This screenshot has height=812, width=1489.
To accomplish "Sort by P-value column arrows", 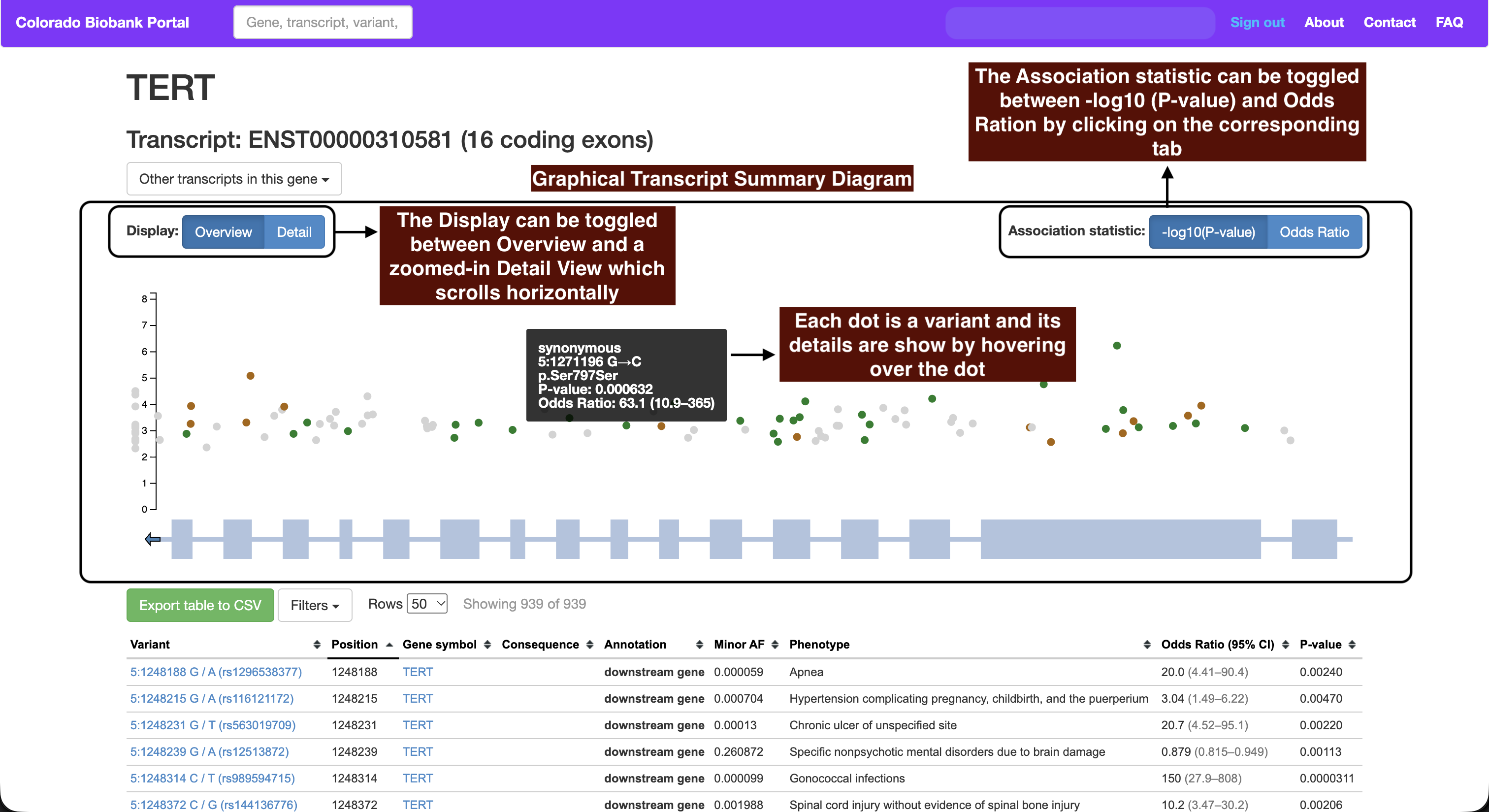I will coord(1352,645).
